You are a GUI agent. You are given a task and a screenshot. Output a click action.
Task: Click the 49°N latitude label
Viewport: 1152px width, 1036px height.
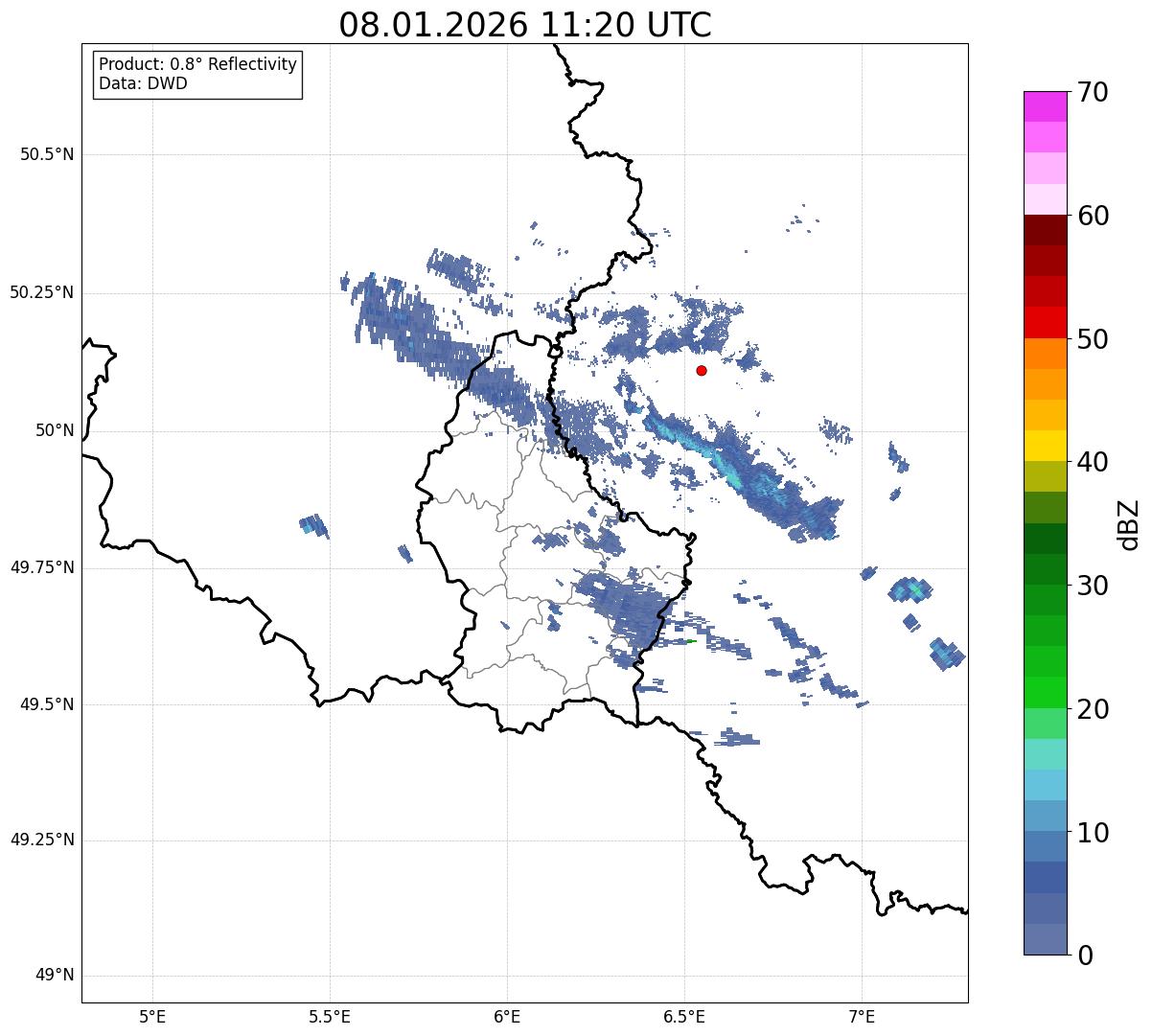[55, 976]
